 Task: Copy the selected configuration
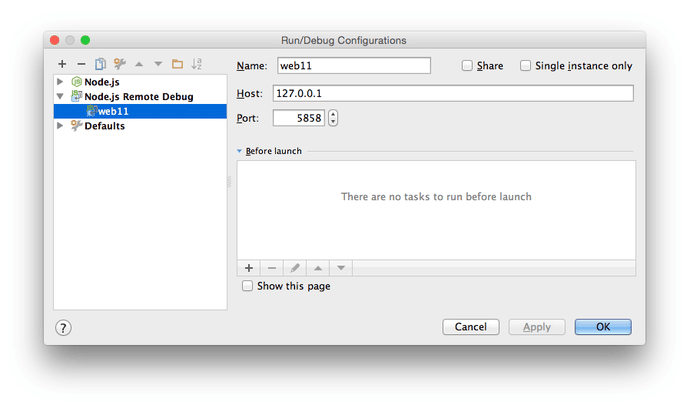click(x=100, y=64)
